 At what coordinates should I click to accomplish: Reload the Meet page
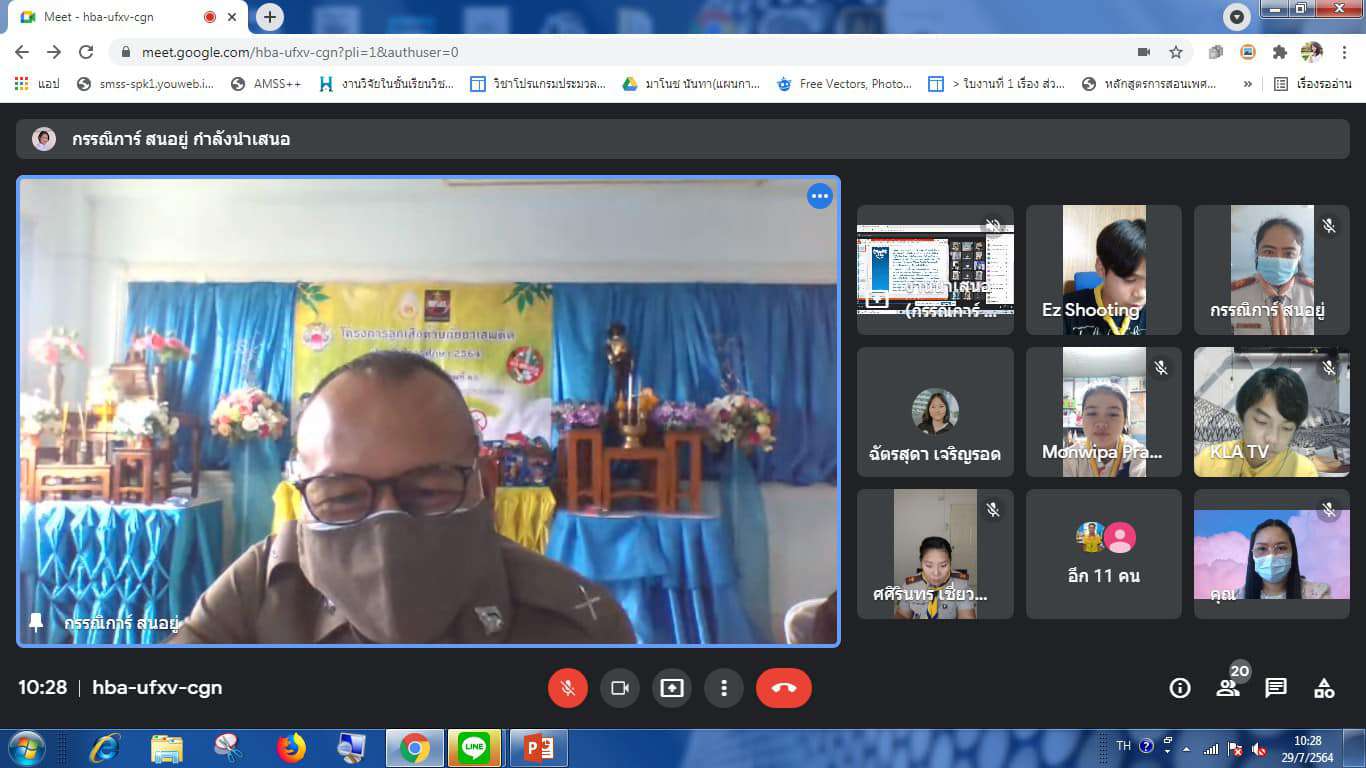86,52
